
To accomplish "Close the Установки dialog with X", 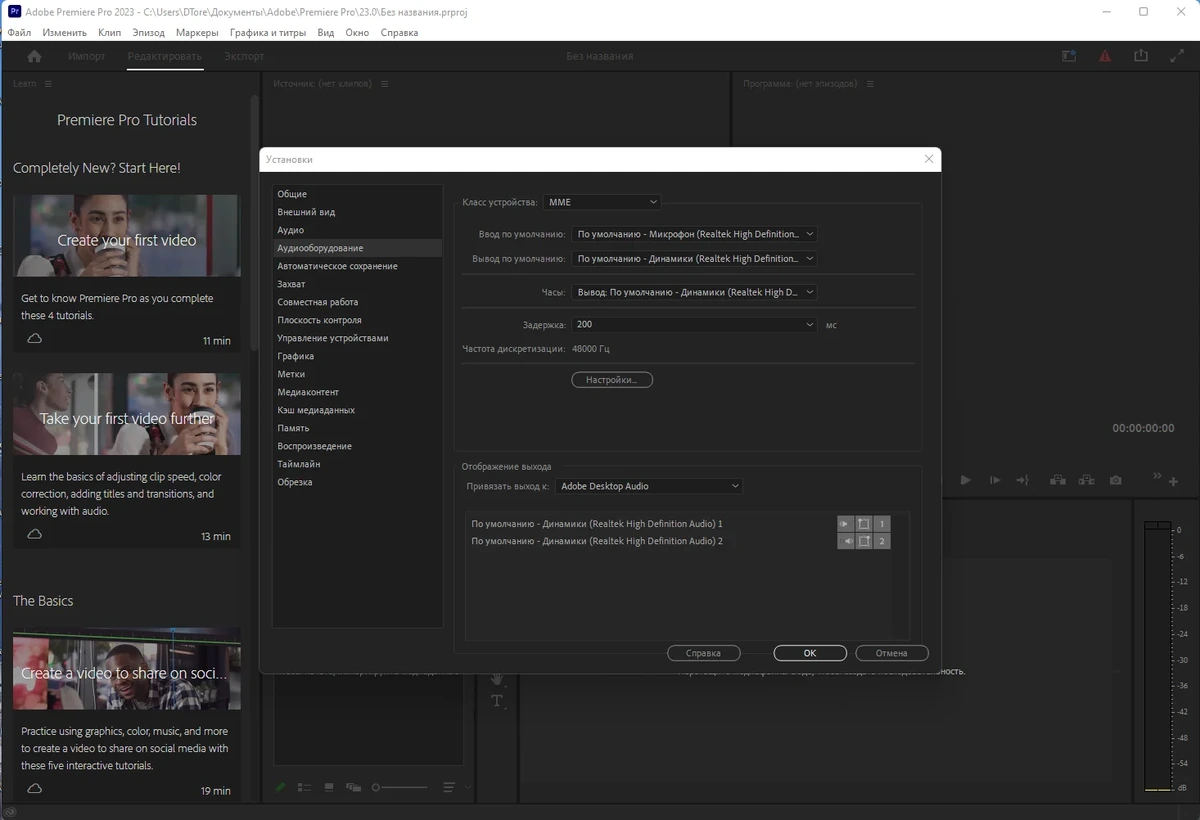I will point(929,159).
